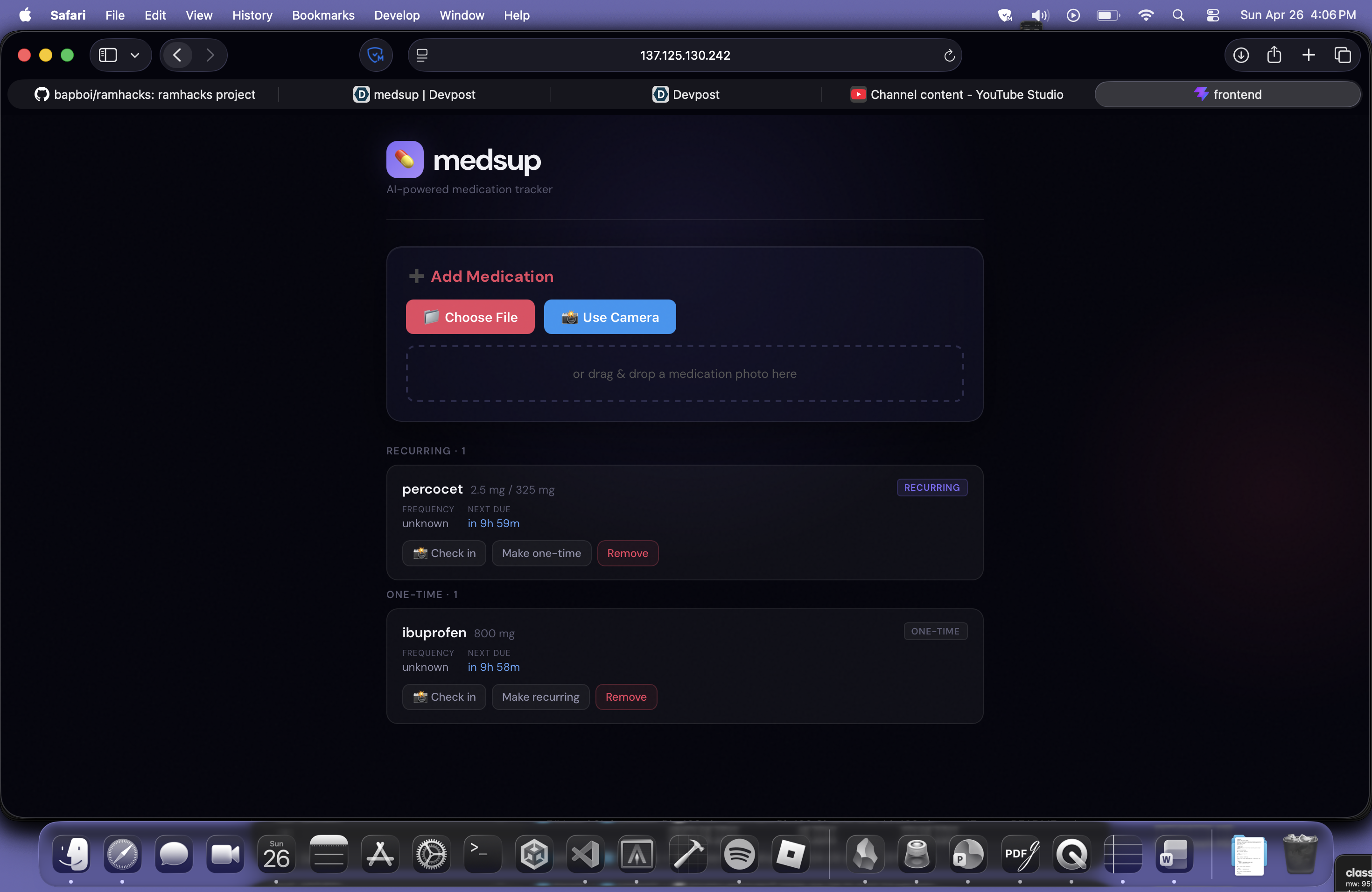
Task: Remove the ibuprofen medication
Action: tap(625, 697)
